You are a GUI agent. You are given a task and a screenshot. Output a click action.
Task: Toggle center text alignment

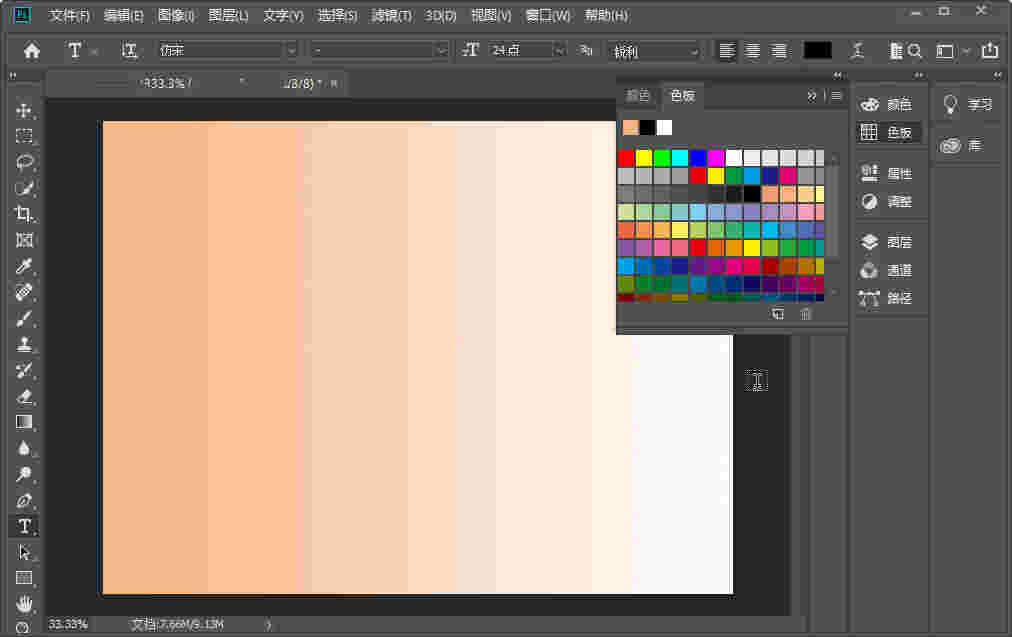[x=751, y=49]
